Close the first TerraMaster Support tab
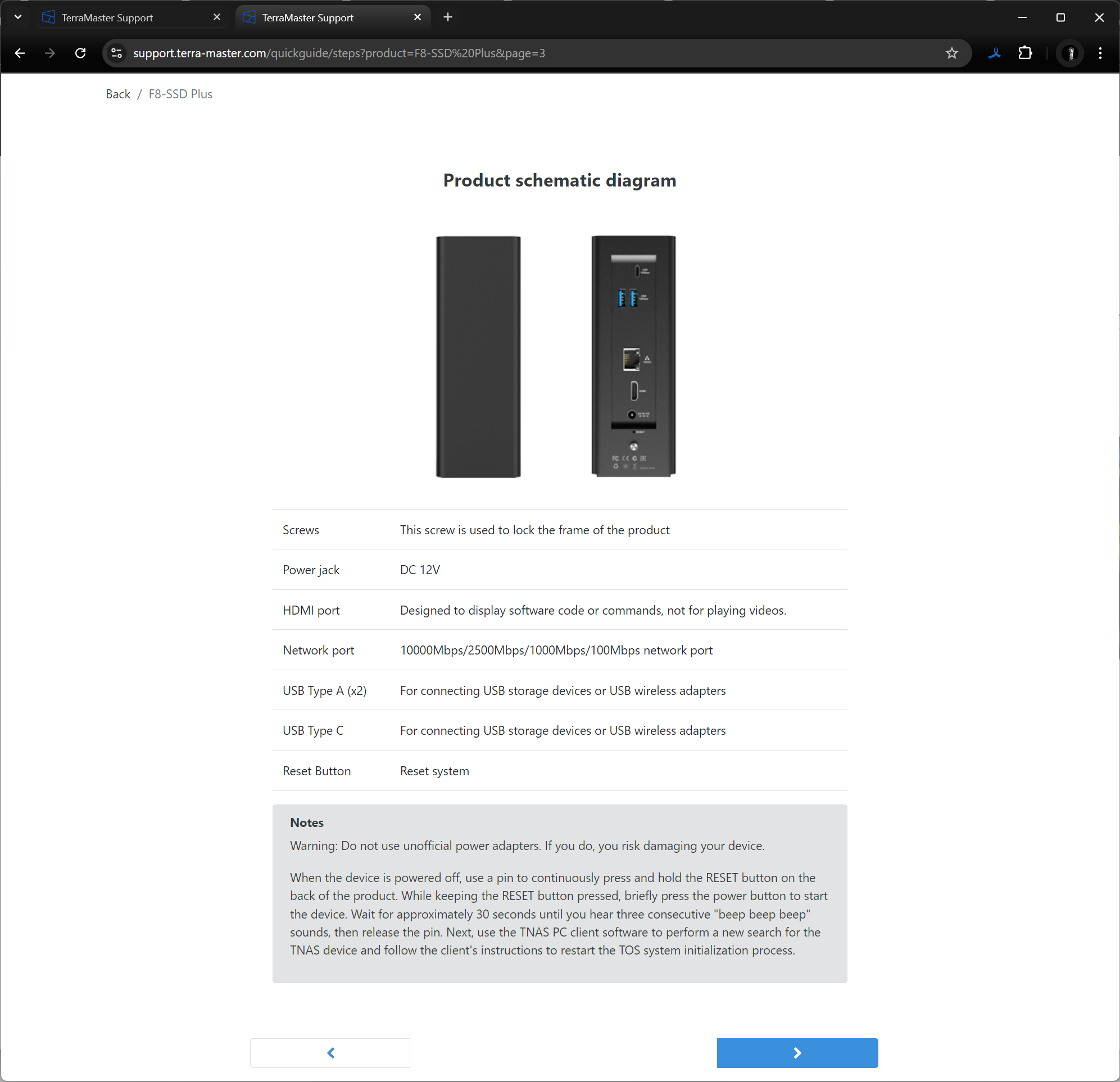Viewport: 1120px width, 1082px height. 216,17
